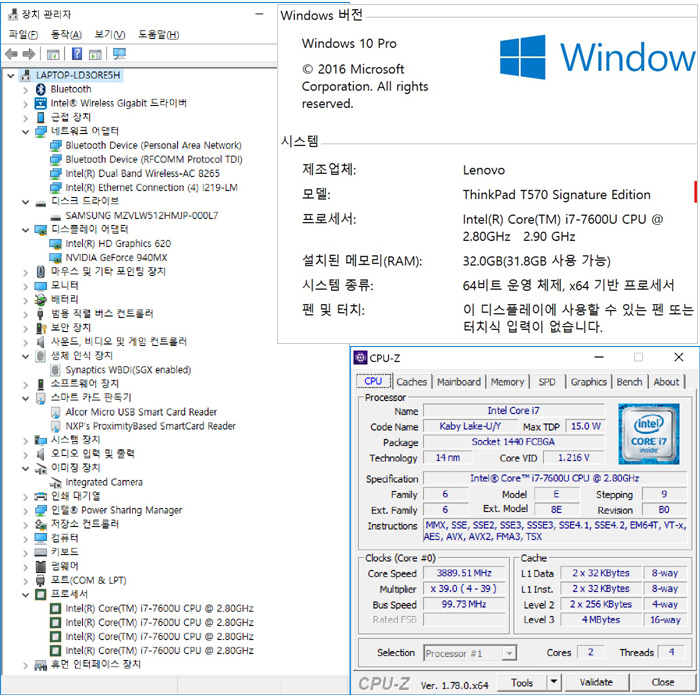Open the 동작(A) menu
700x698 pixels.
click(x=66, y=34)
